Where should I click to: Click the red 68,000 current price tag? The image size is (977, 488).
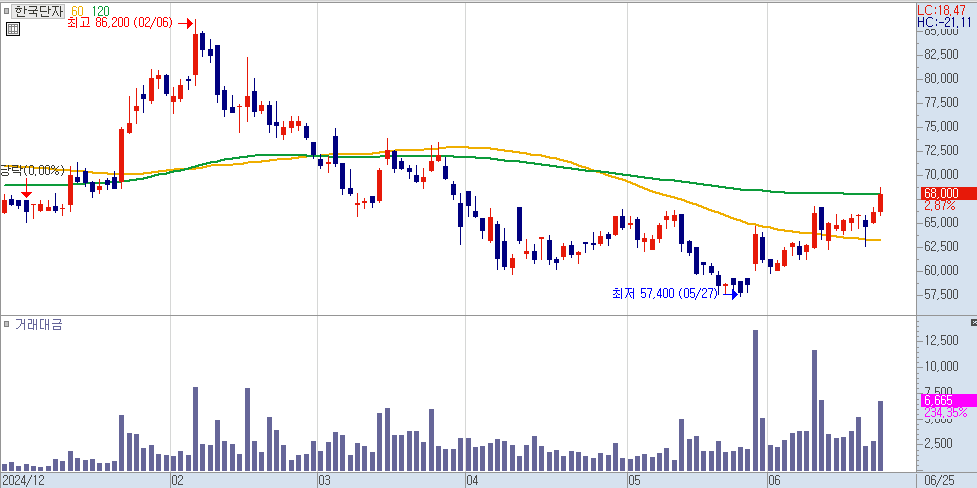[942, 193]
